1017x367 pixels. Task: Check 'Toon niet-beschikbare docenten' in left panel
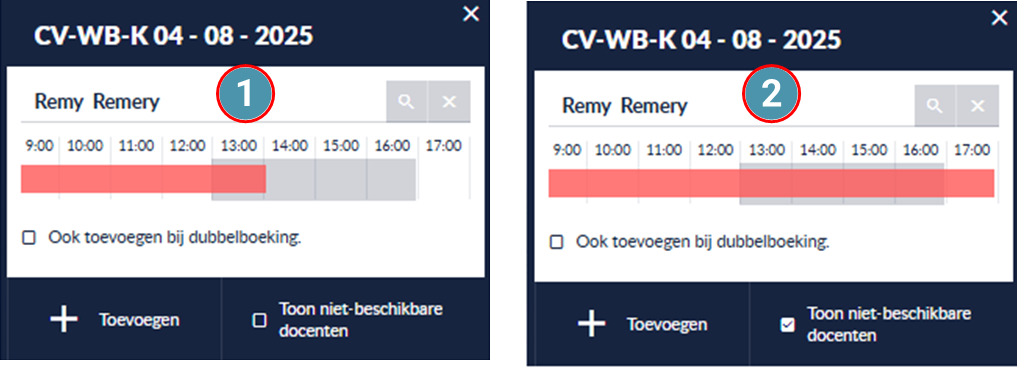tap(259, 320)
